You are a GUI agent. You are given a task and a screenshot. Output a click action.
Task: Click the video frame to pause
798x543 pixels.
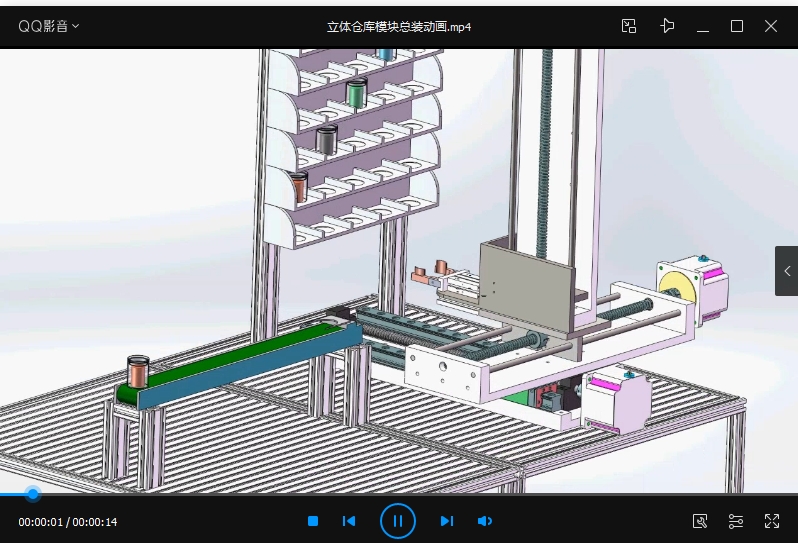tap(399, 271)
